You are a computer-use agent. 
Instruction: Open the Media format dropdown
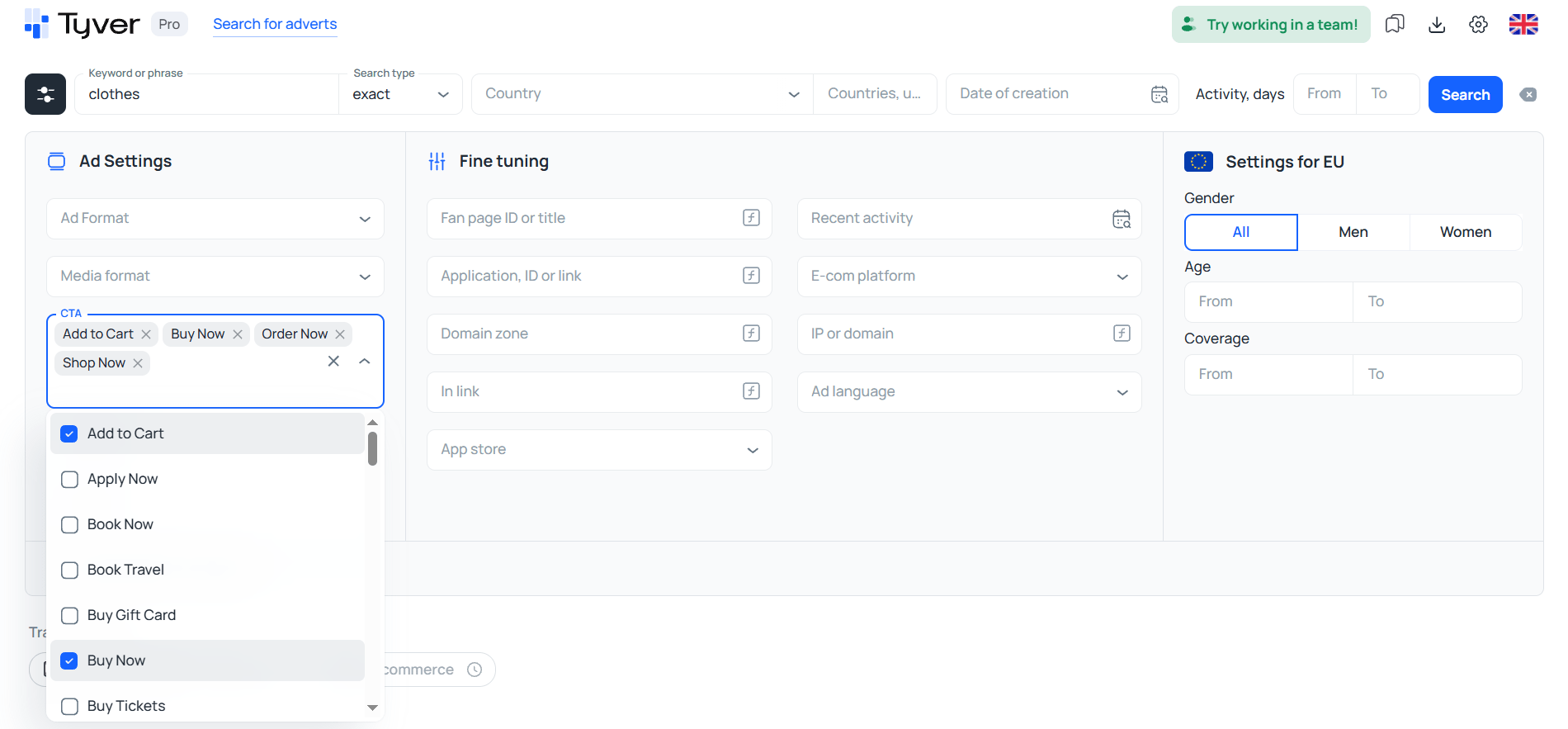pos(215,277)
